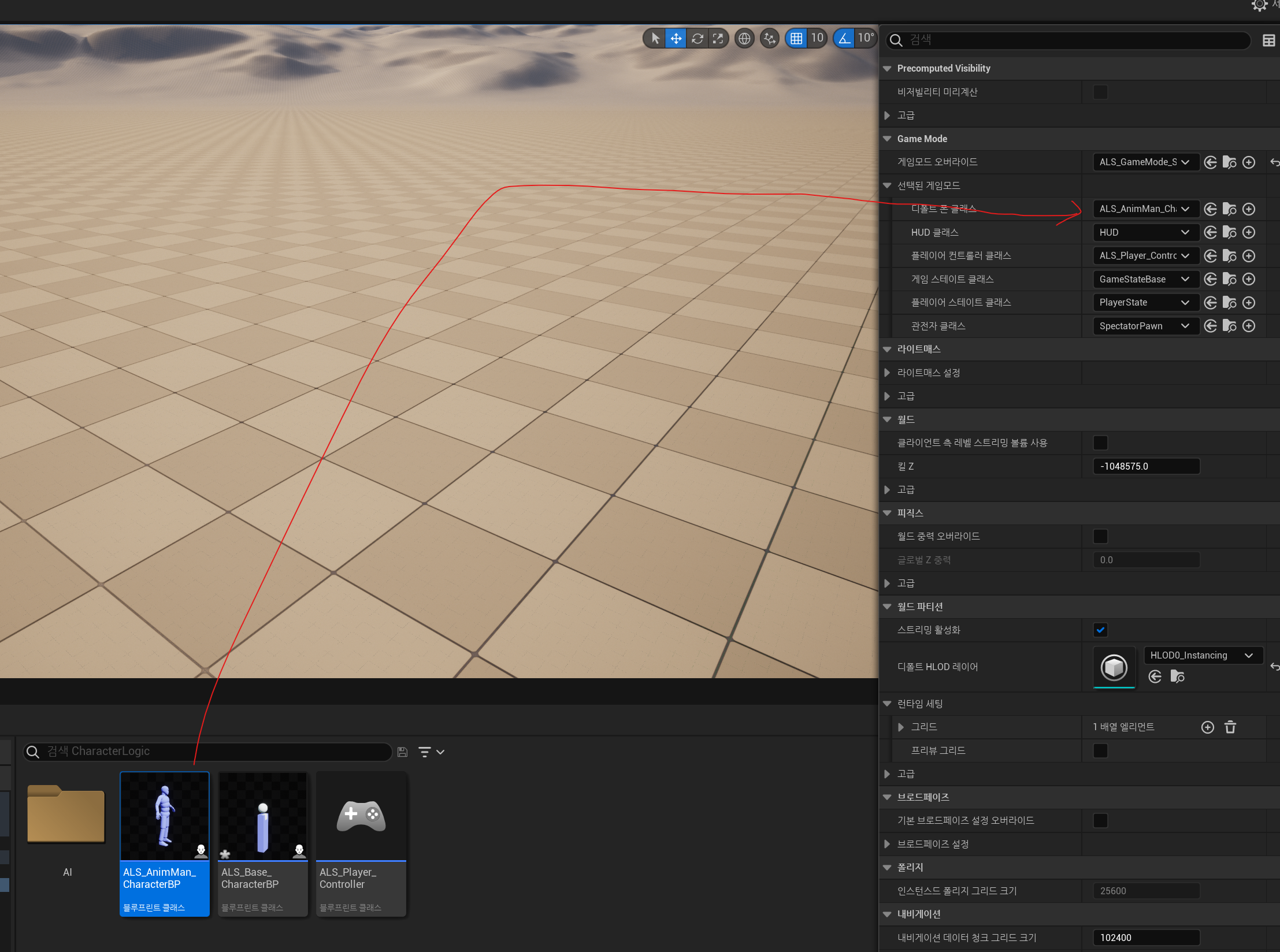This screenshot has height=952, width=1280.
Task: Toggle 프리뷰 그리드 checkbox
Action: 1100,751
